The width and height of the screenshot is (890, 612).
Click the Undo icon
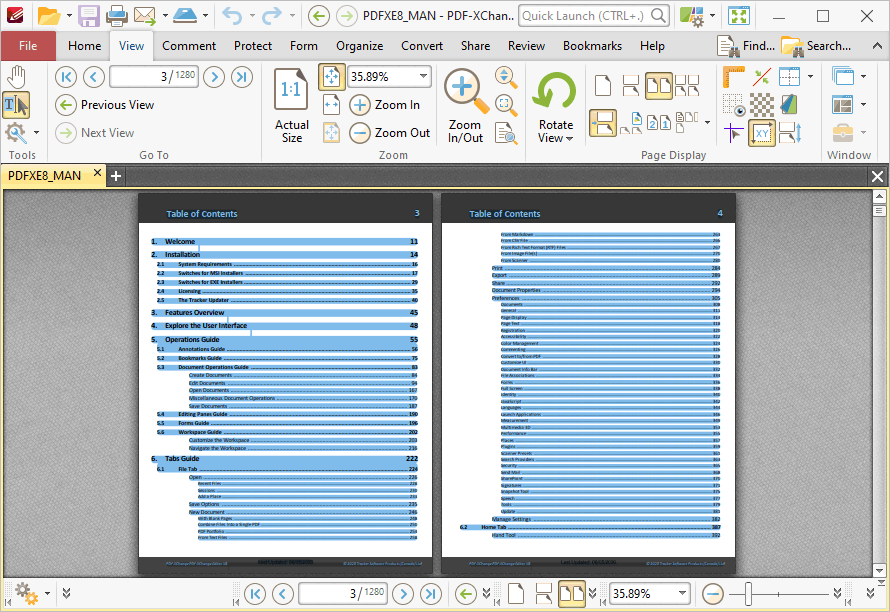(232, 16)
